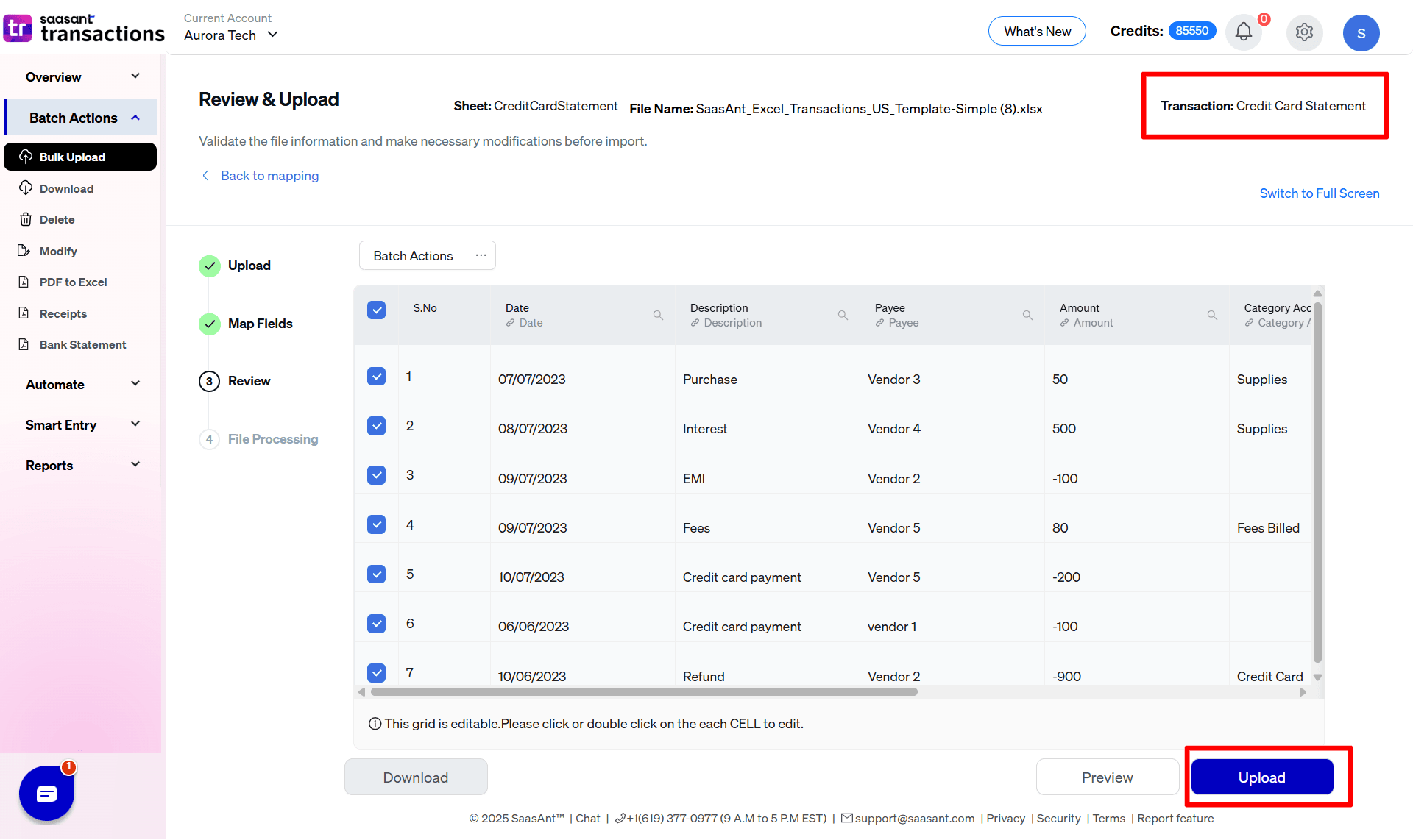
Task: Click Switch to Full Screen link
Action: (1319, 193)
